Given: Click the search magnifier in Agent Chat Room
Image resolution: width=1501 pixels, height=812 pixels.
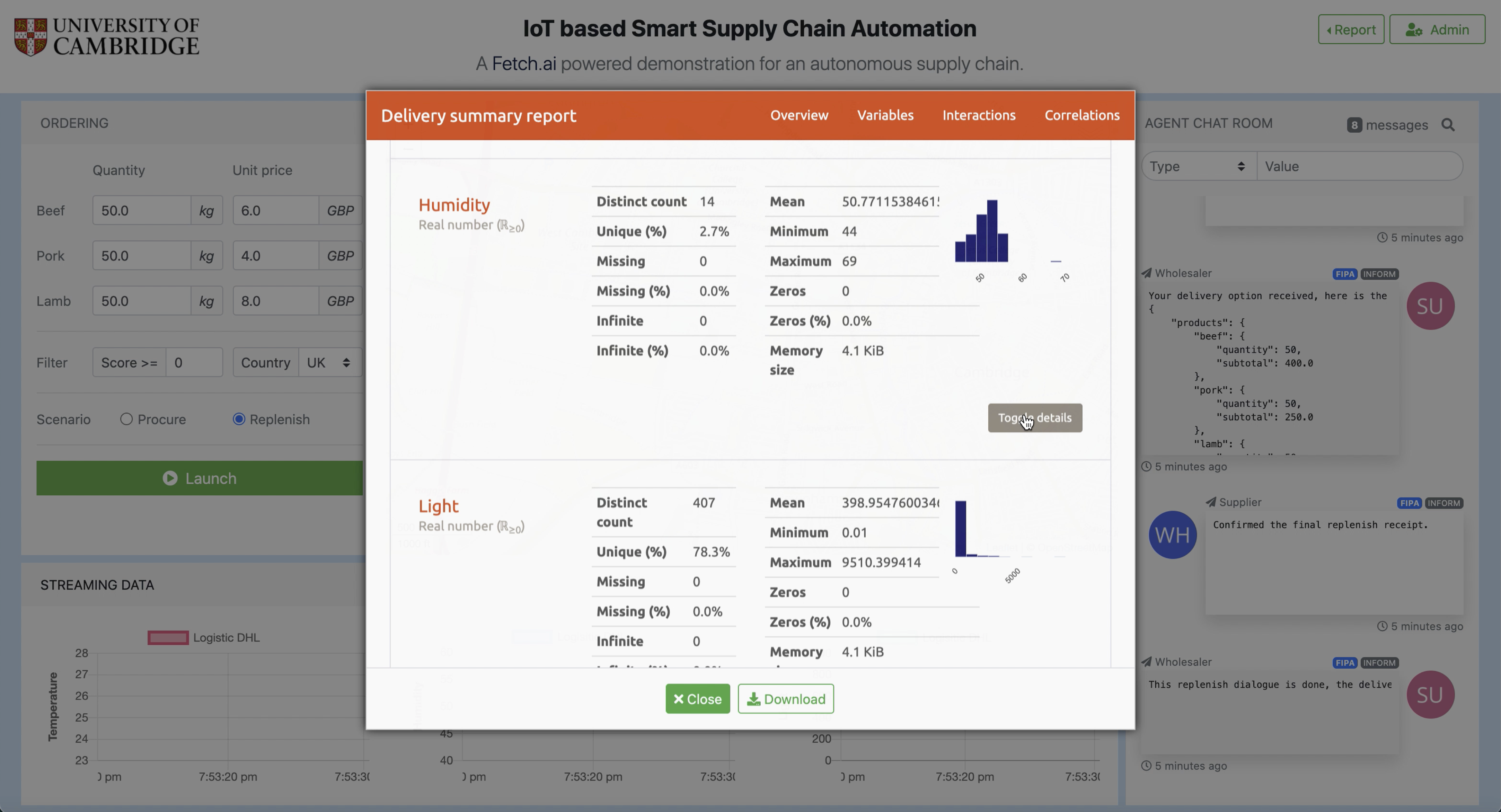Looking at the screenshot, I should coord(1447,125).
